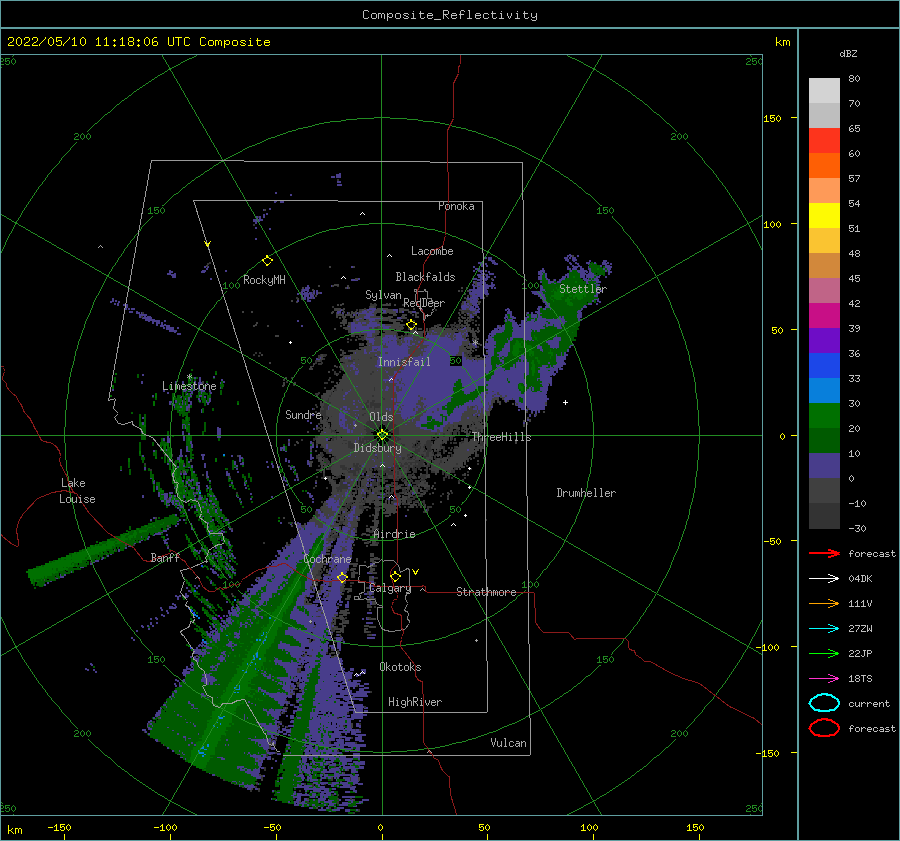Click the white 04DK arrow in legend
The height and width of the screenshot is (841, 900).
tap(824, 578)
